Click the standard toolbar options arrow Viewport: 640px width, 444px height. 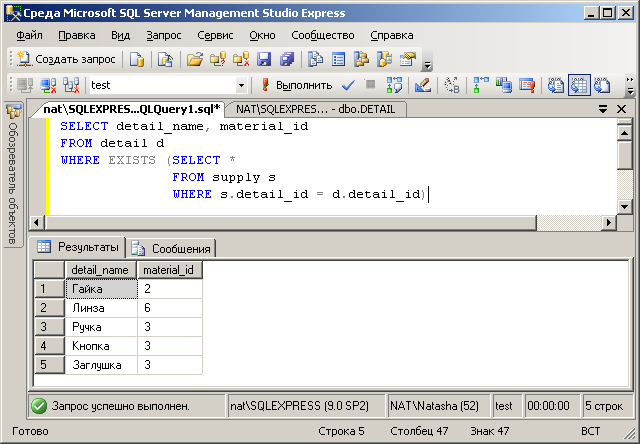tap(427, 65)
